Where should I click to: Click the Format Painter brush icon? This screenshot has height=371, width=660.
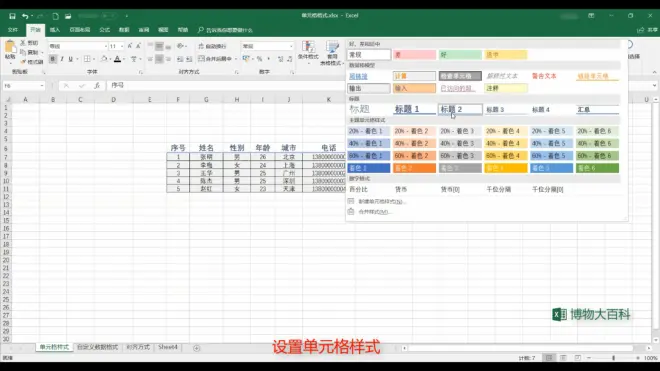pyautogui.click(x=23, y=61)
